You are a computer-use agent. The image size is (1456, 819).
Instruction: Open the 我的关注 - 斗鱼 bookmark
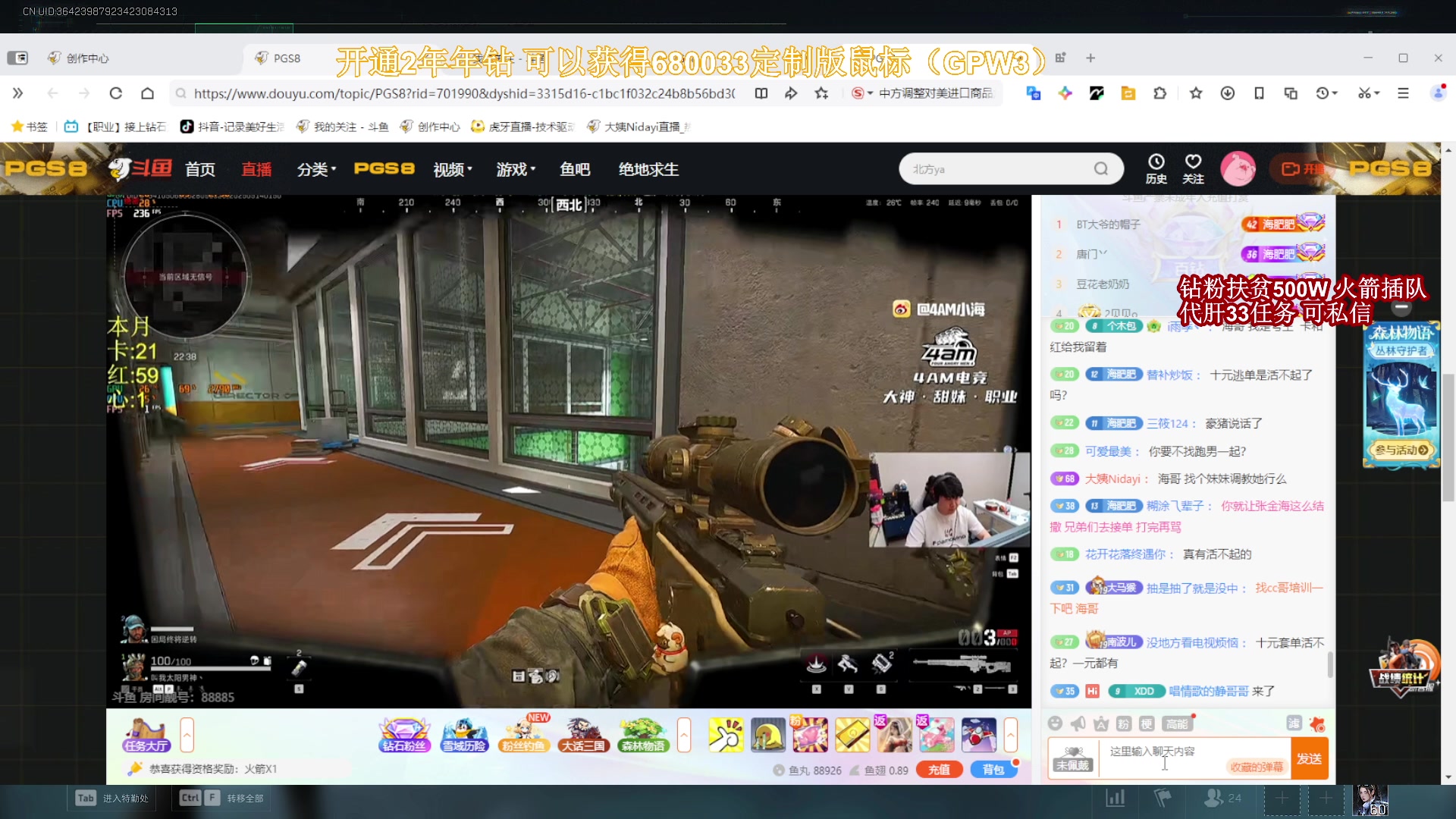342,127
